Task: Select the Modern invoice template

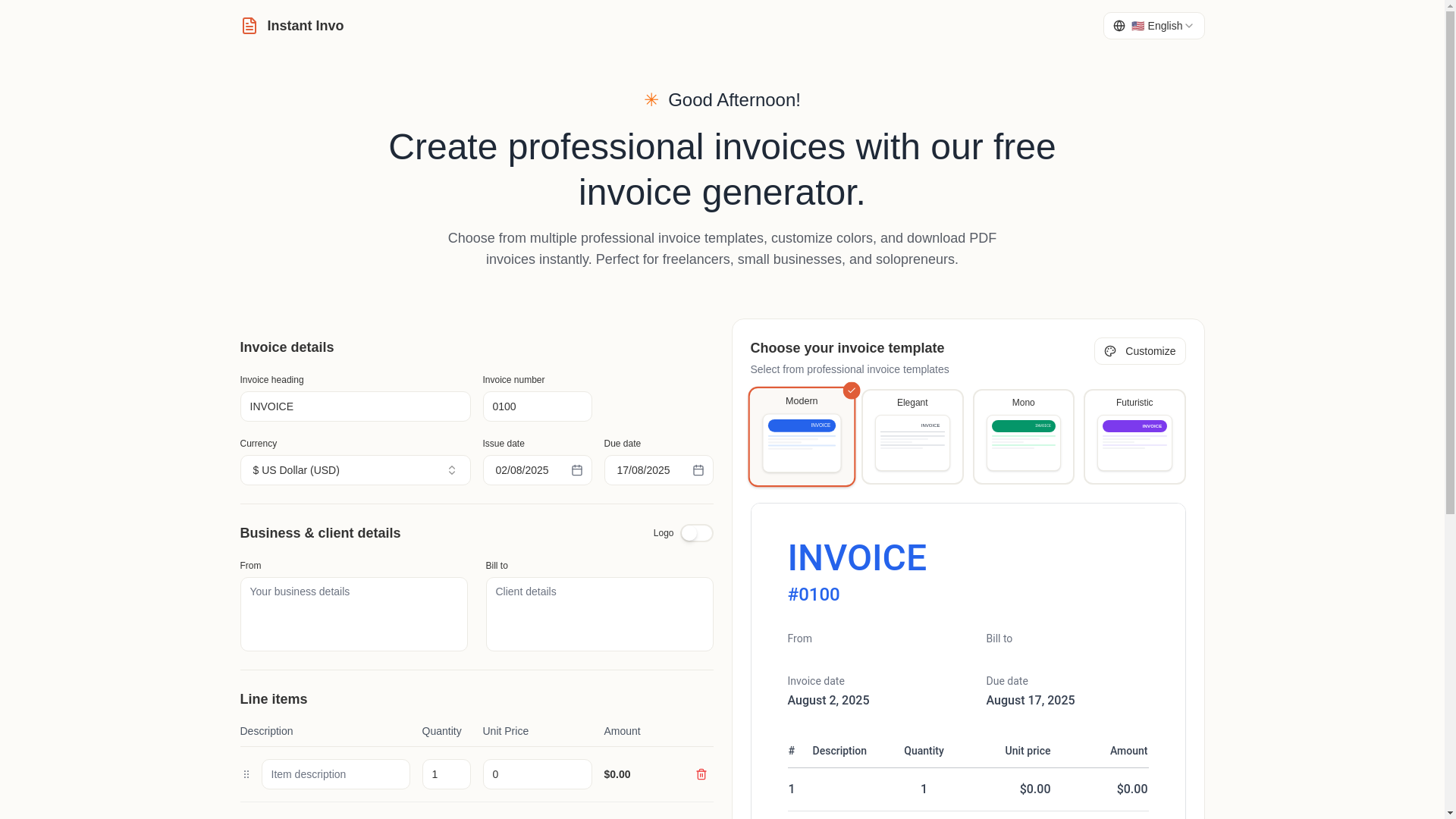Action: 802,437
